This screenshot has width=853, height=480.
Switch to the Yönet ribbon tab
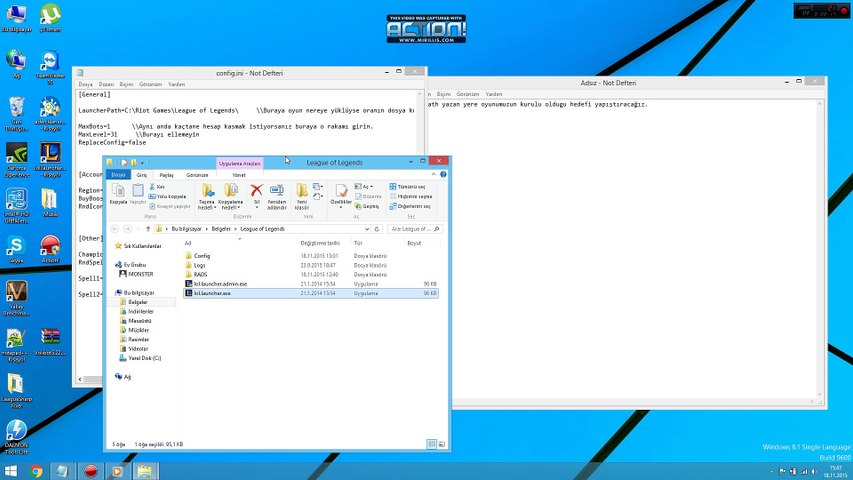click(239, 175)
